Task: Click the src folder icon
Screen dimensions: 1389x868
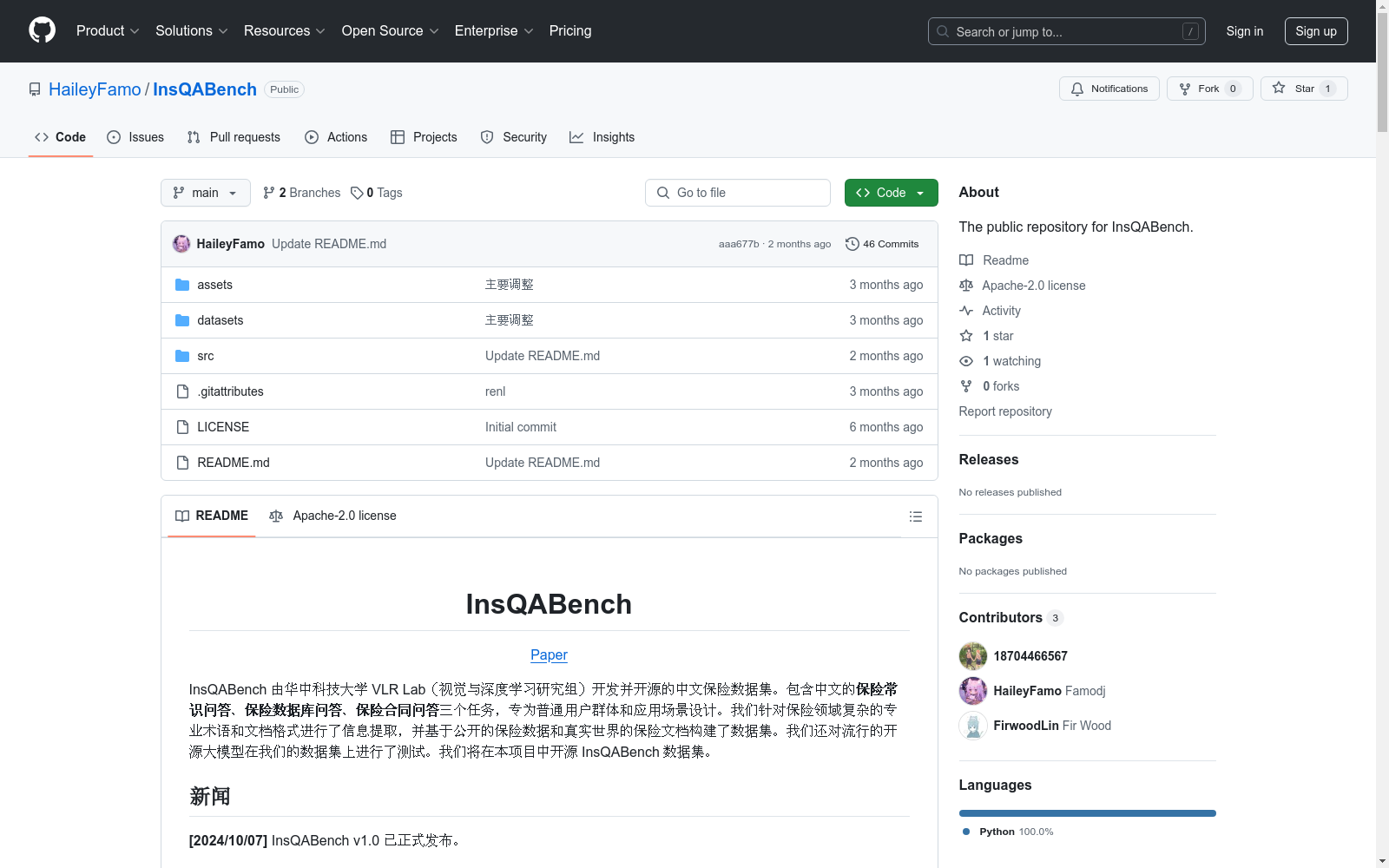Action: (182, 356)
